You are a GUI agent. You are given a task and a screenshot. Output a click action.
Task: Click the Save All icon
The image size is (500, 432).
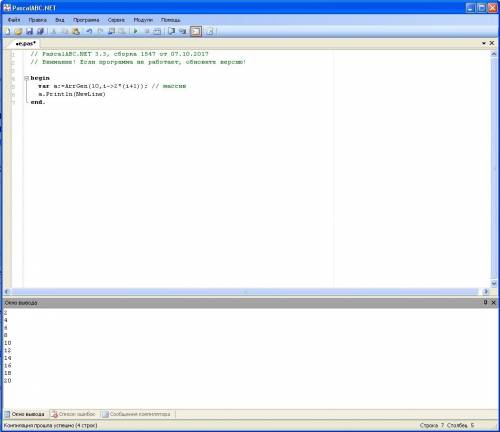point(40,31)
